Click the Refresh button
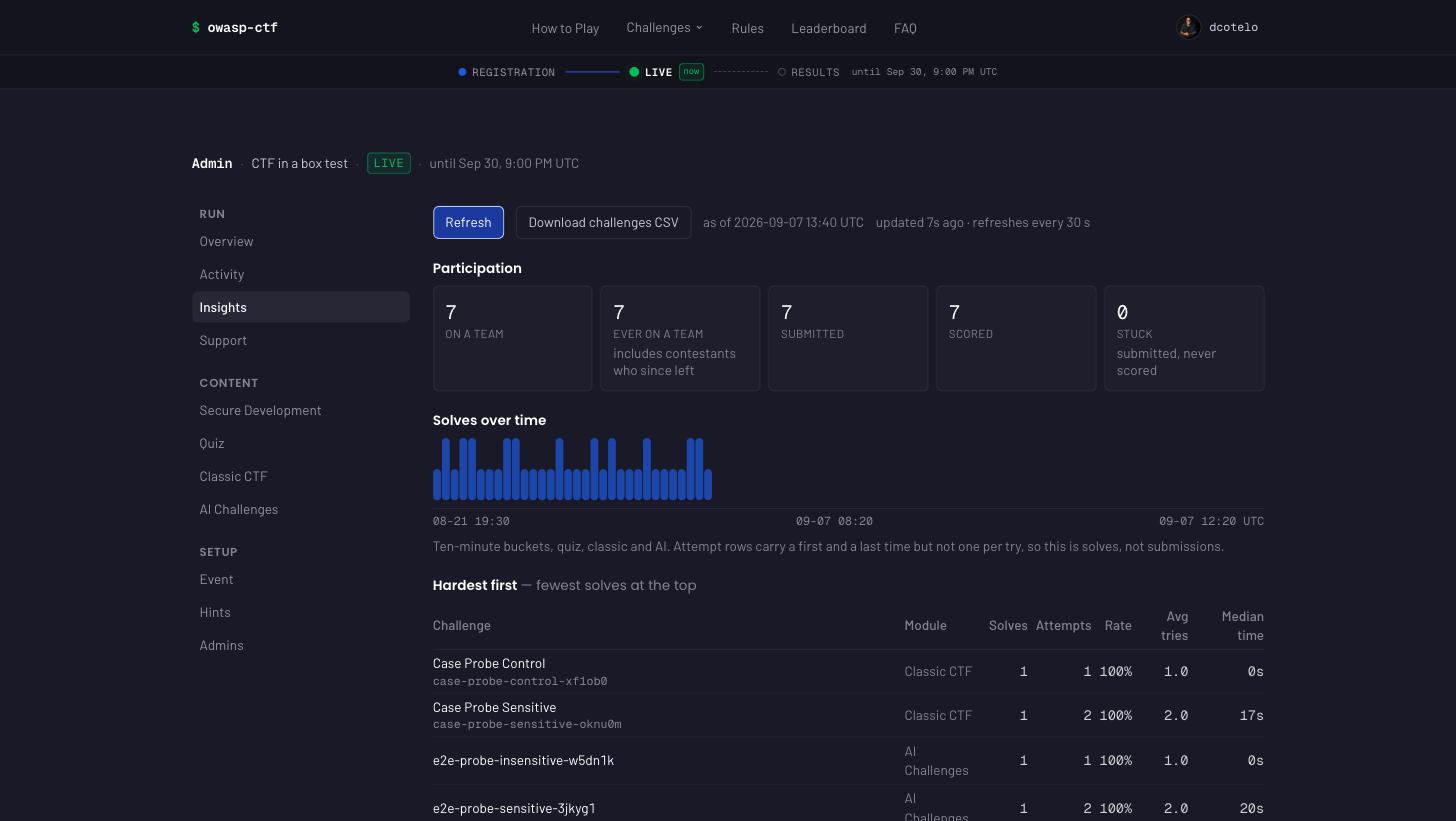The image size is (1456, 821). (x=468, y=222)
